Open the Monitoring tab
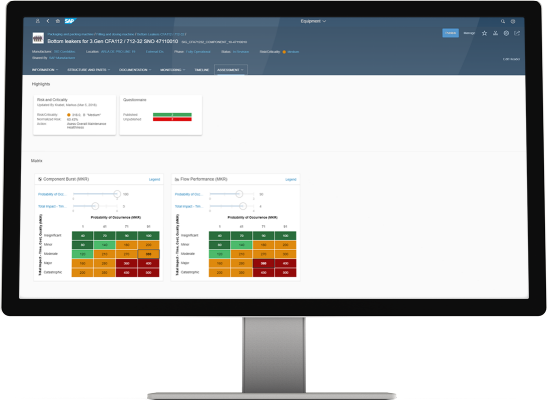Image resolution: width=548 pixels, height=400 pixels. pos(172,70)
